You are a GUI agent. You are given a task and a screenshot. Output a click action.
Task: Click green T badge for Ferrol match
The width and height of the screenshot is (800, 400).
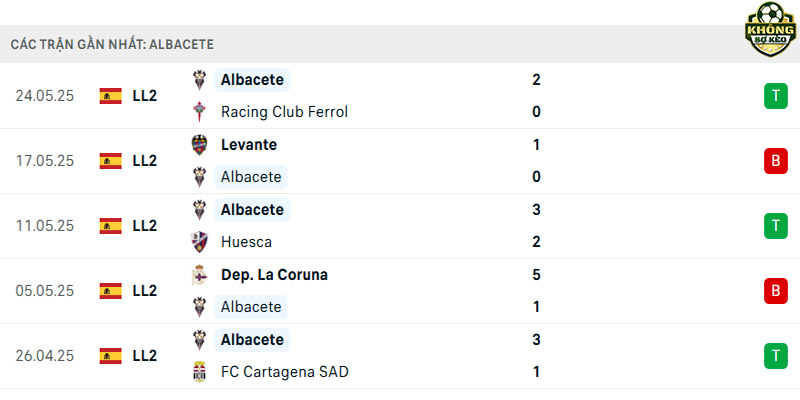click(x=776, y=96)
